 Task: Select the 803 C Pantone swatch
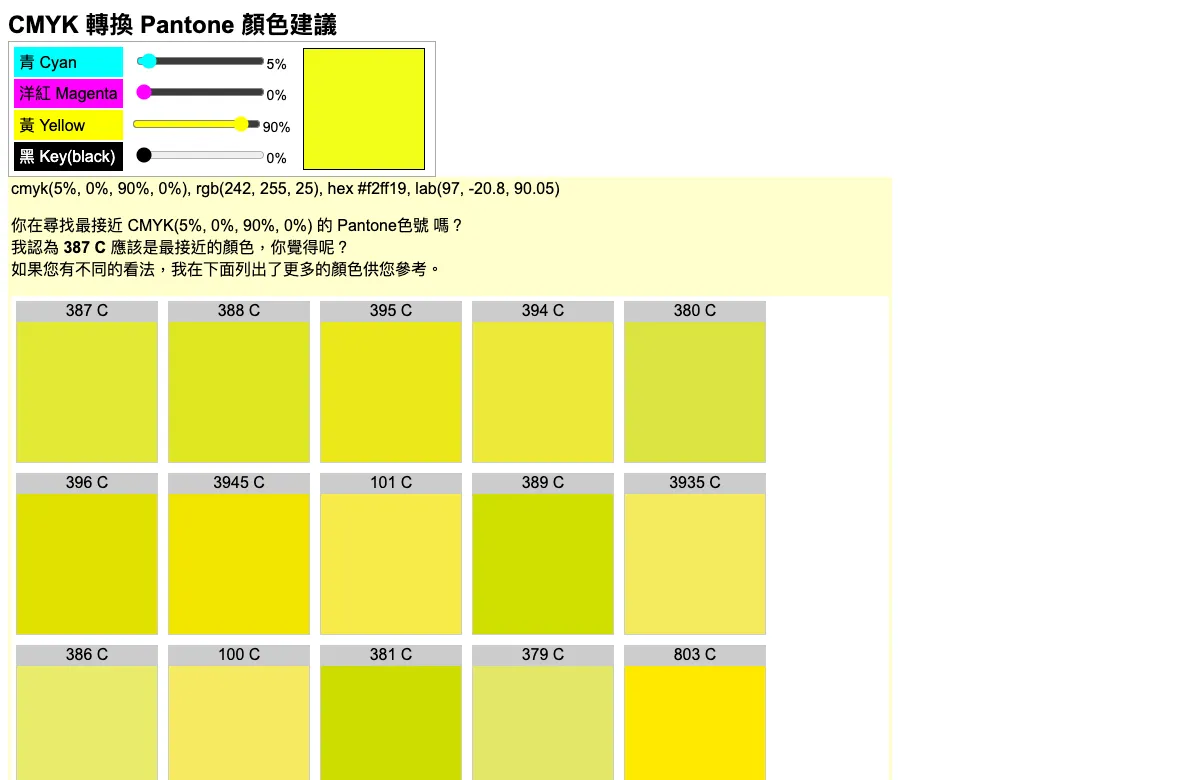[695, 712]
